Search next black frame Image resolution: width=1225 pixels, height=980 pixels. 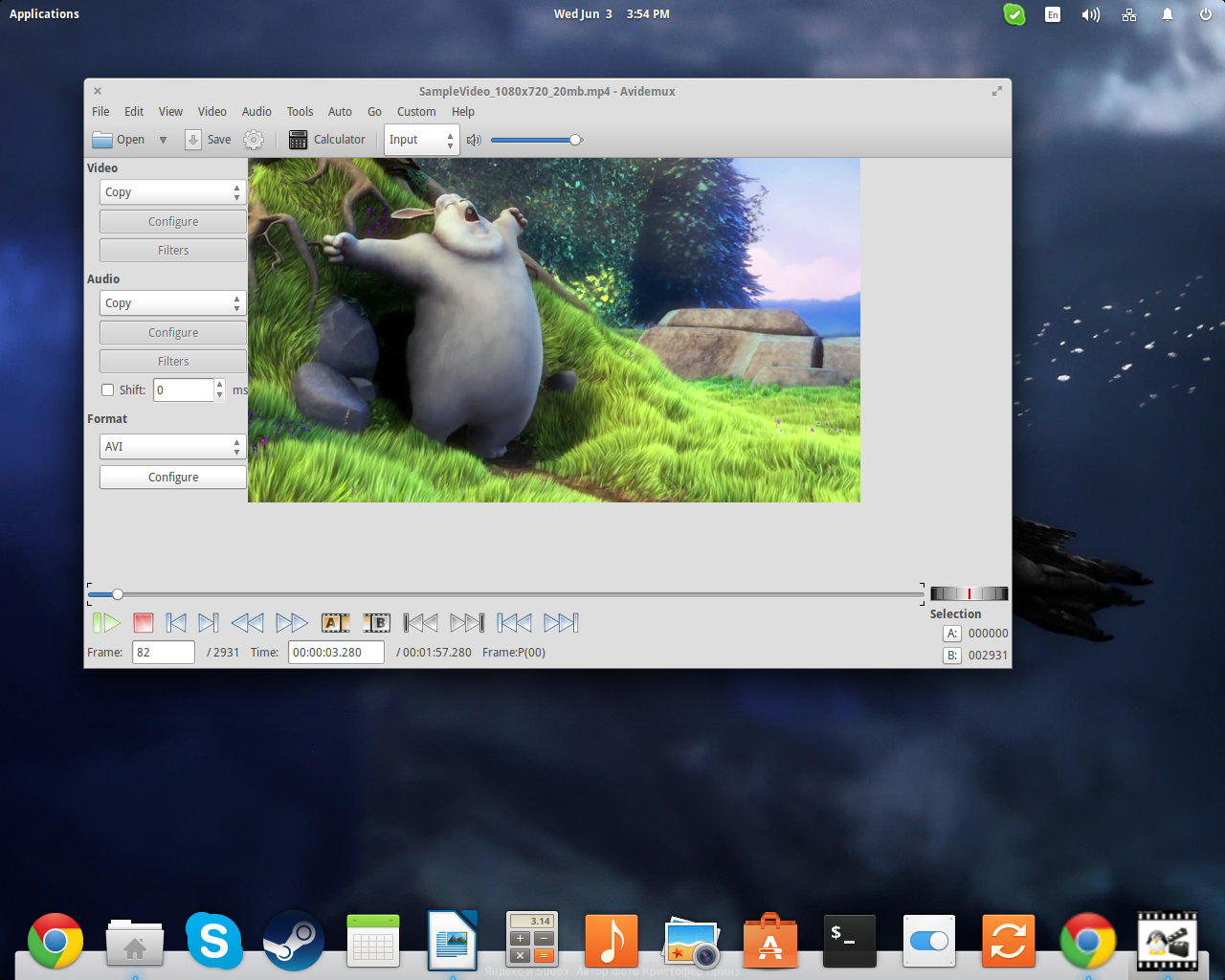467,624
